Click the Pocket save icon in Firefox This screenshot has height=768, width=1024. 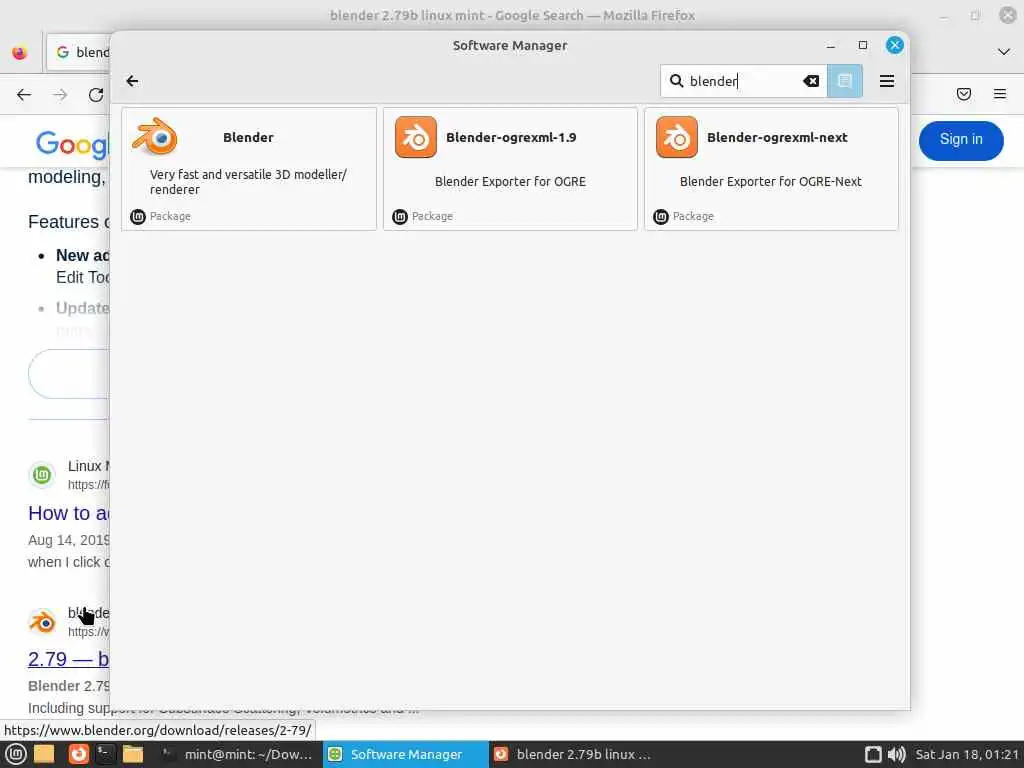pyautogui.click(x=963, y=94)
